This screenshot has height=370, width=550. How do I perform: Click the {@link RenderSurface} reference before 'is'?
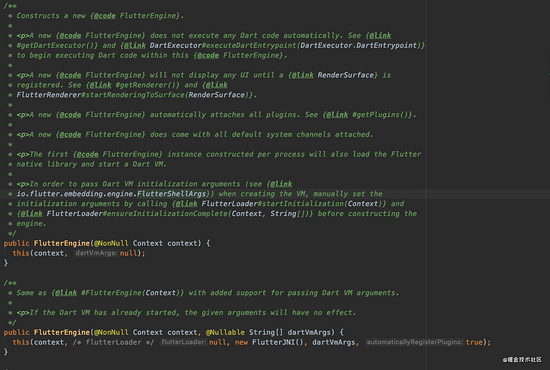tap(333, 75)
